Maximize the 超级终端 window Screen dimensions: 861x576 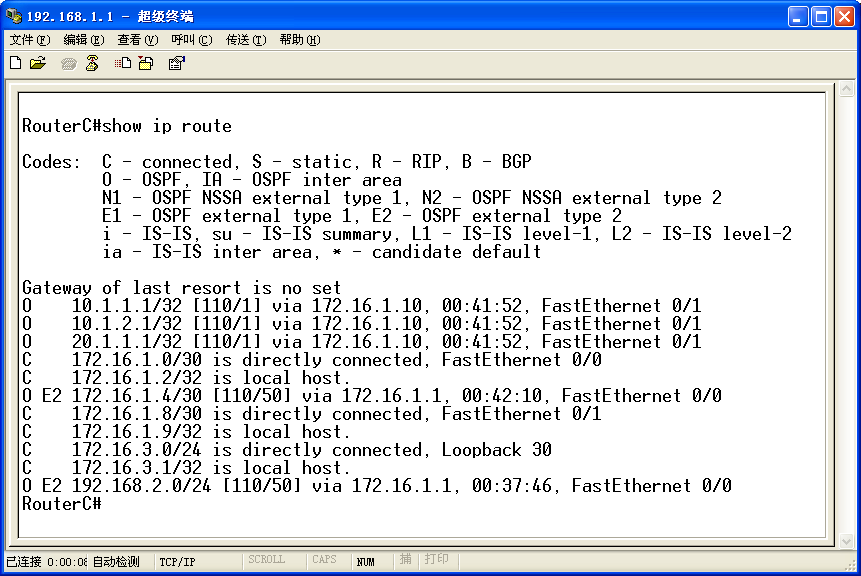click(821, 17)
